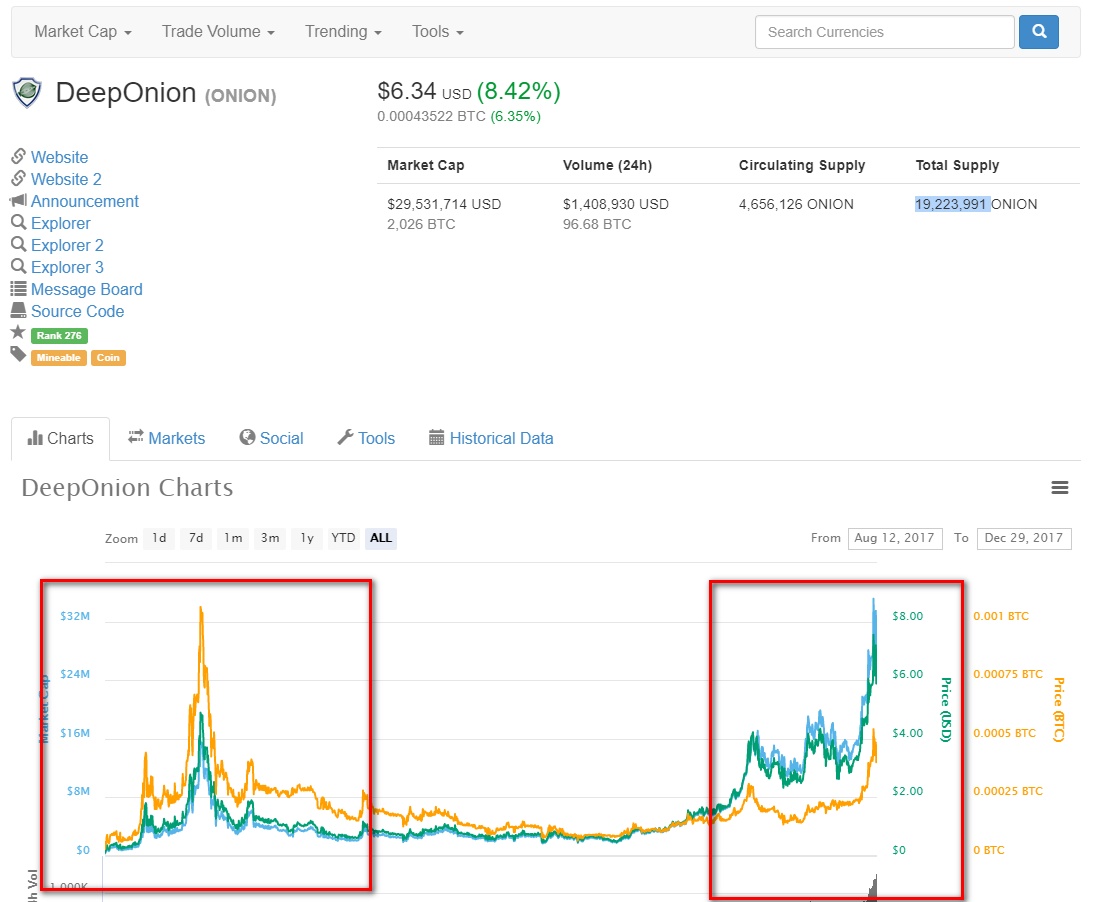The height and width of the screenshot is (902, 1098).
Task: Click the Mineable tag
Action: point(59,358)
